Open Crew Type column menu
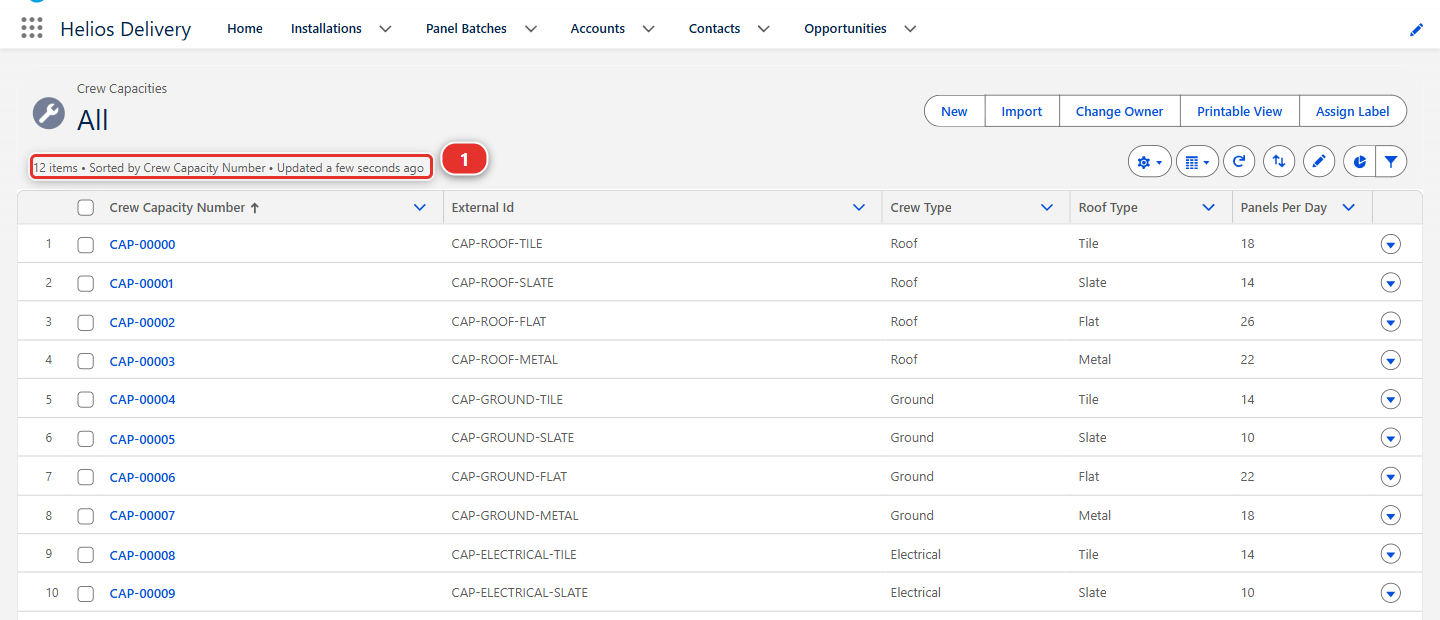The image size is (1440, 620). click(x=1047, y=208)
